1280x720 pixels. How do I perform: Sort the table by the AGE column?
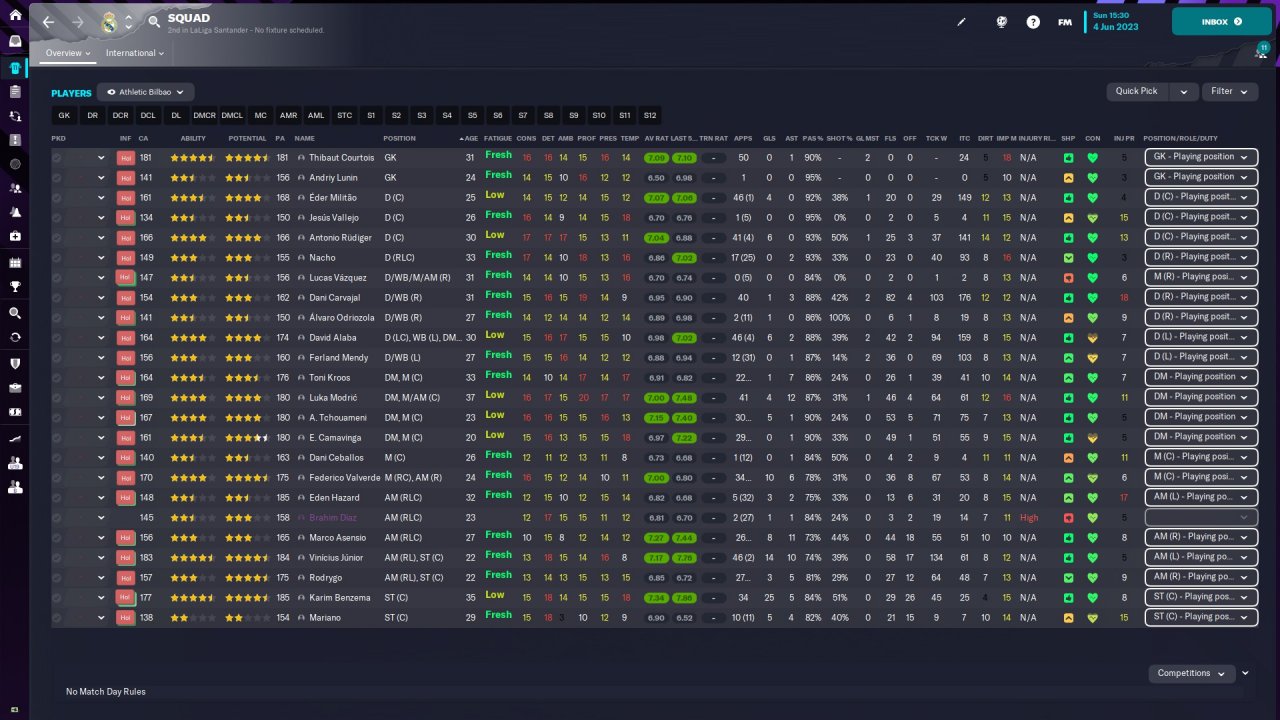[x=469, y=138]
